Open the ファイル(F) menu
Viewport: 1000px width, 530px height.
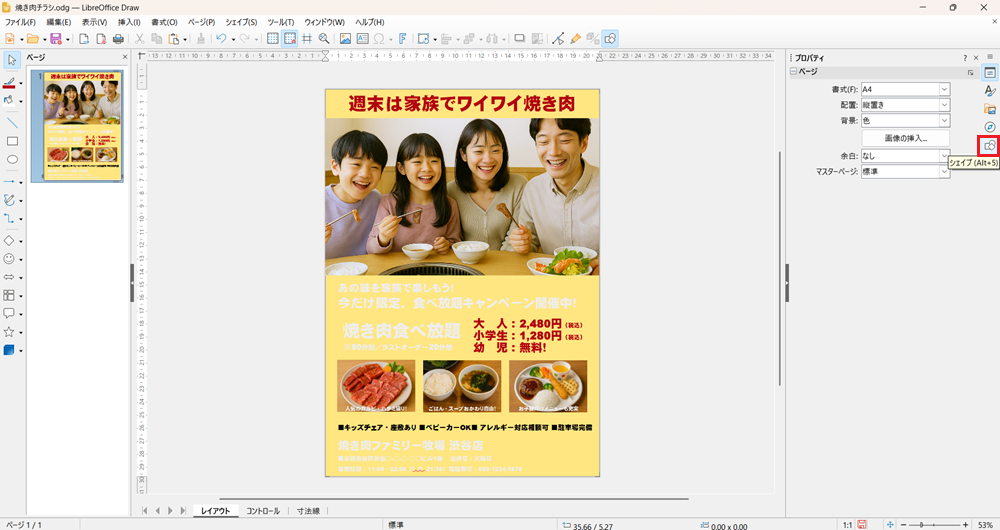point(20,22)
